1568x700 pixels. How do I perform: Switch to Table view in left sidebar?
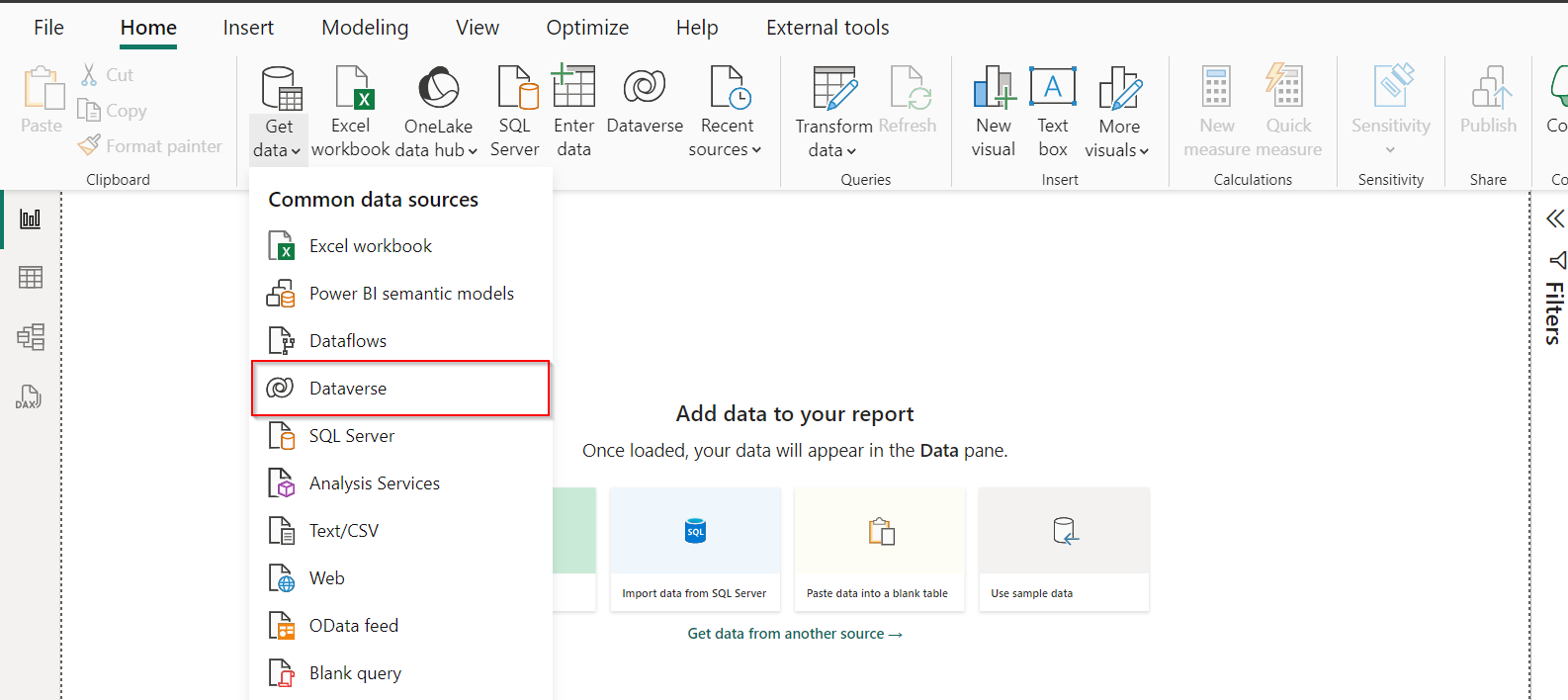coord(31,278)
